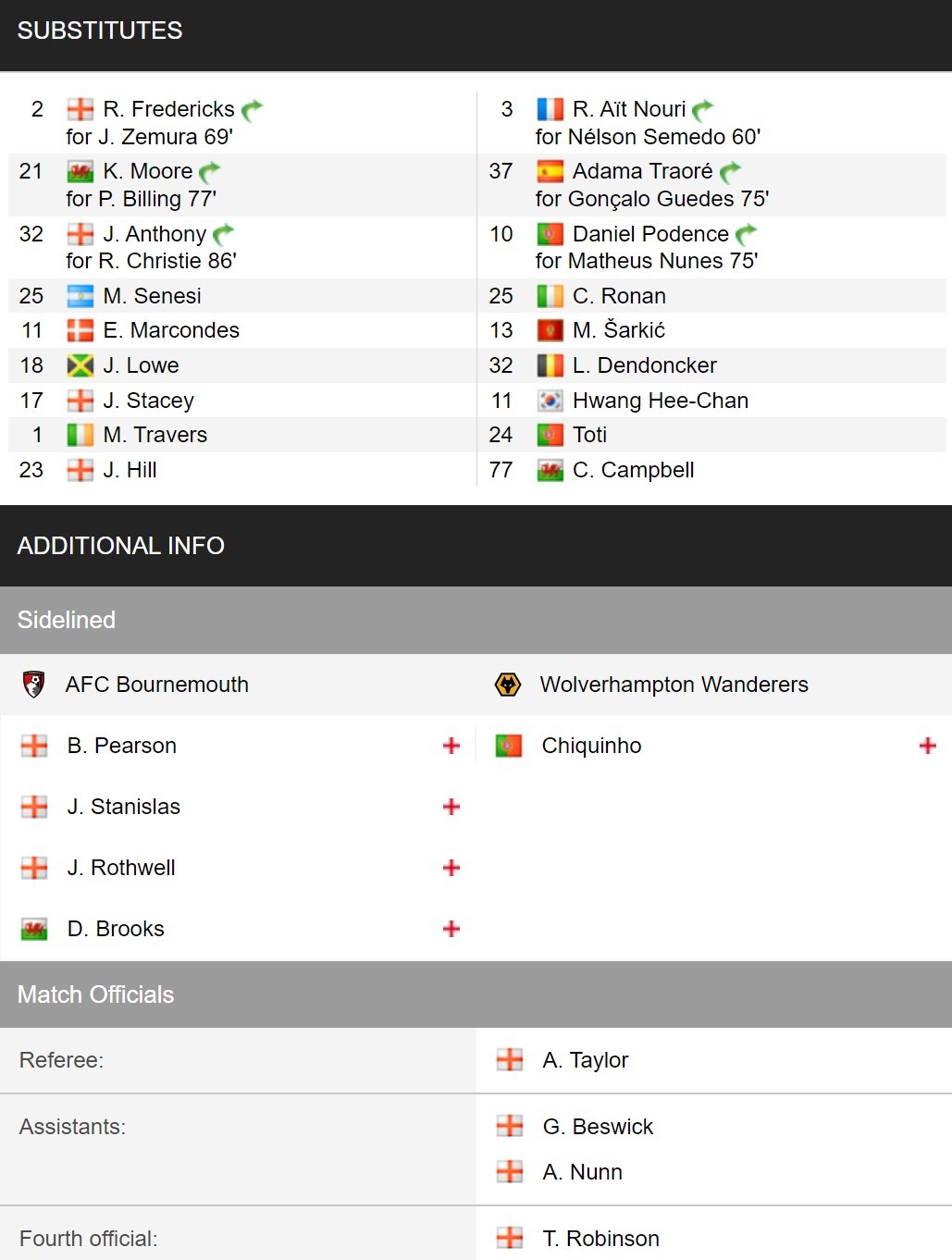Click substitution arrow beside R. Fredericks

[x=252, y=110]
